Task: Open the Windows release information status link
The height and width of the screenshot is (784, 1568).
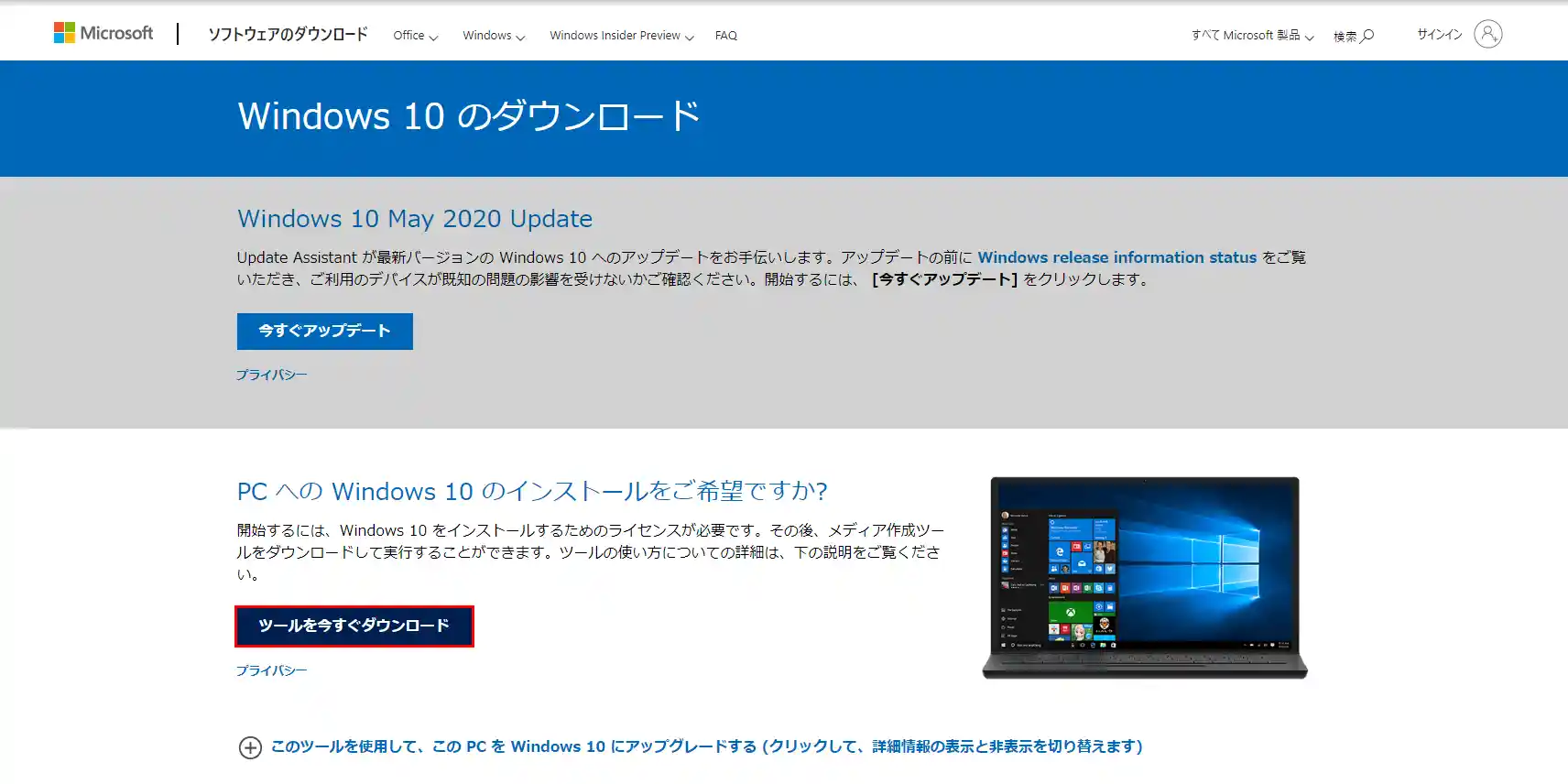Action: 1116,257
